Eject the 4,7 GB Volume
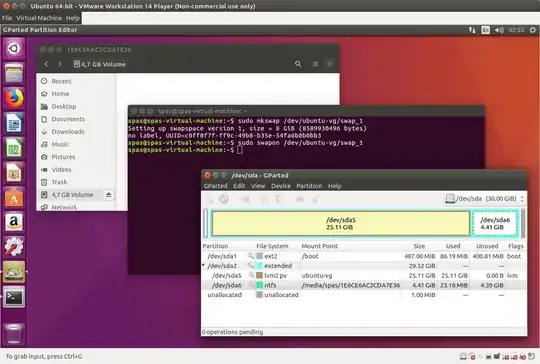The image size is (540, 364). 108,195
